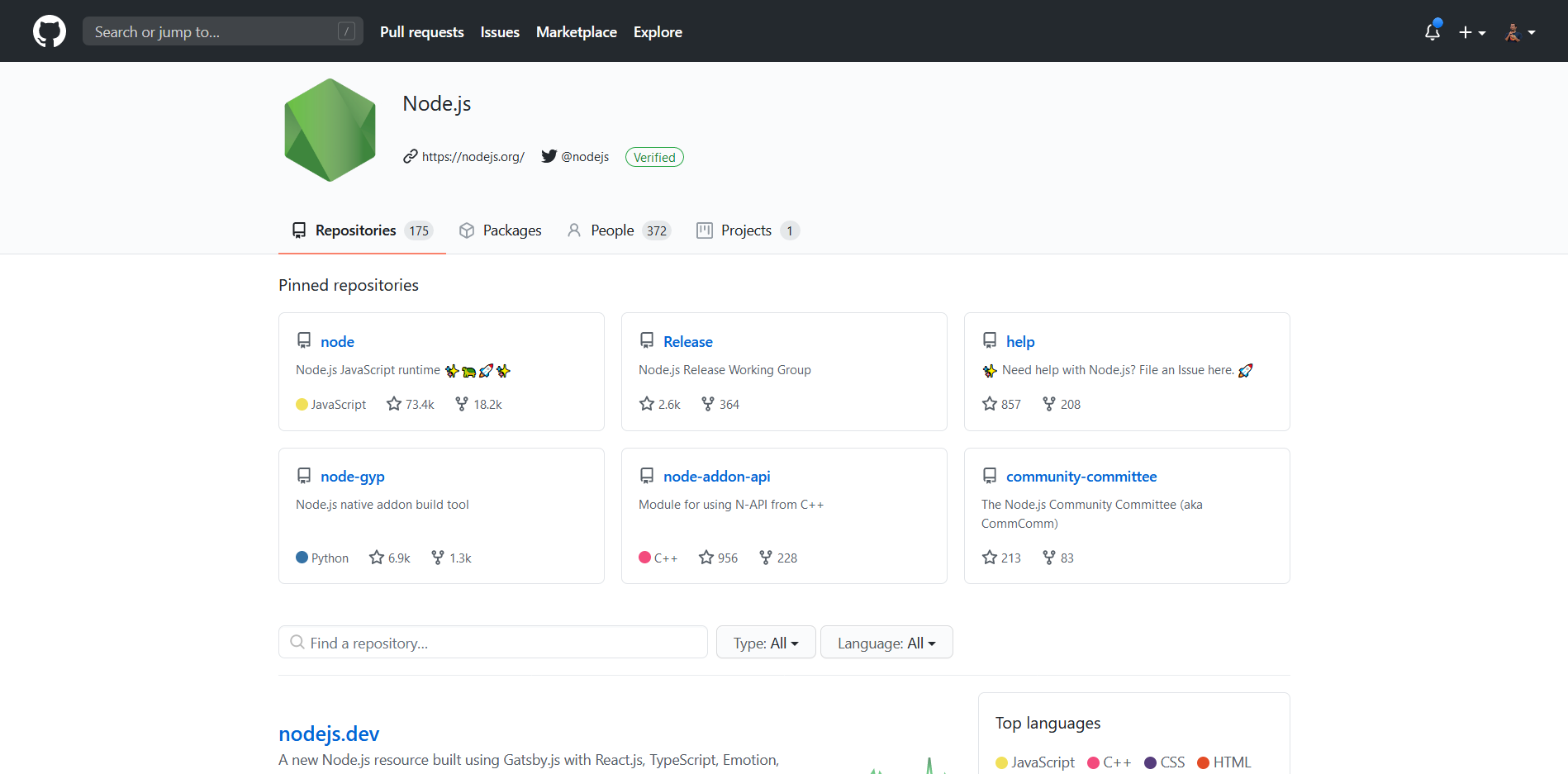View the 956 stars of node-addon-api
This screenshot has height=774, width=1568.
click(x=719, y=558)
